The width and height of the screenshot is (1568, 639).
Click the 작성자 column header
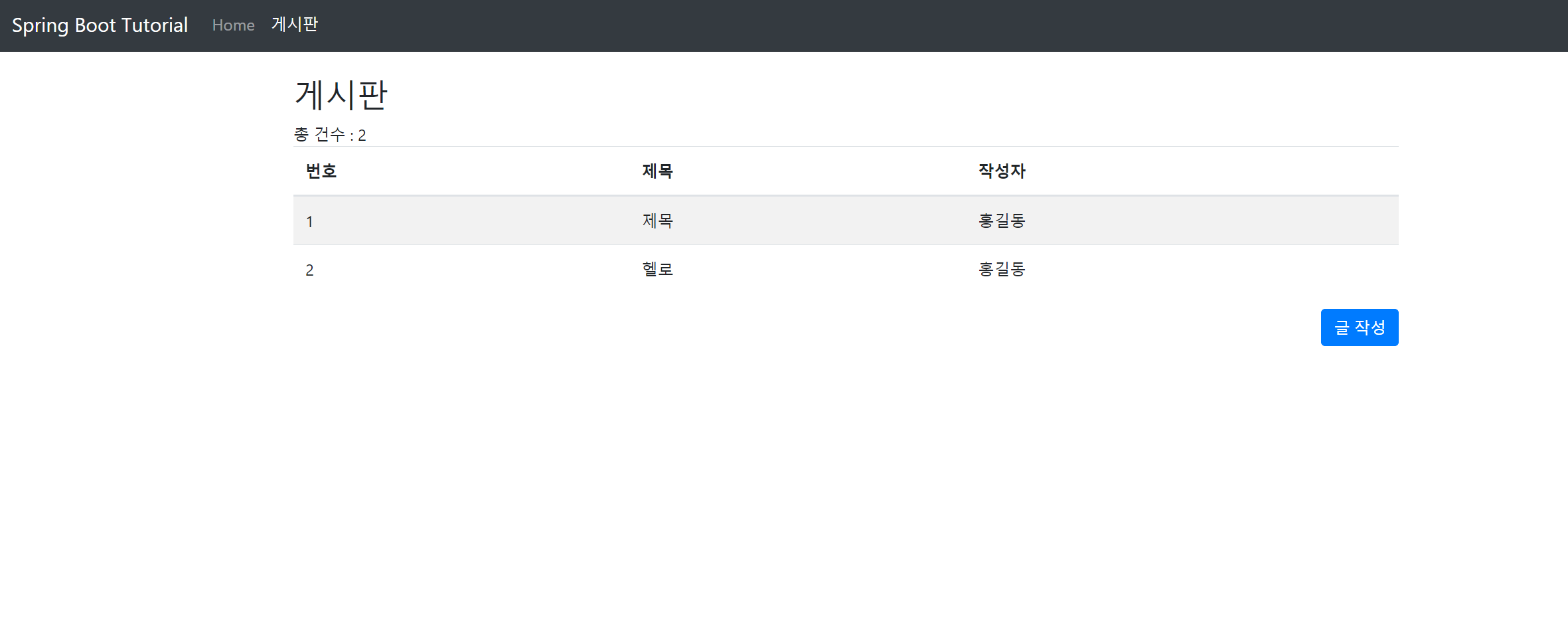point(1002,171)
